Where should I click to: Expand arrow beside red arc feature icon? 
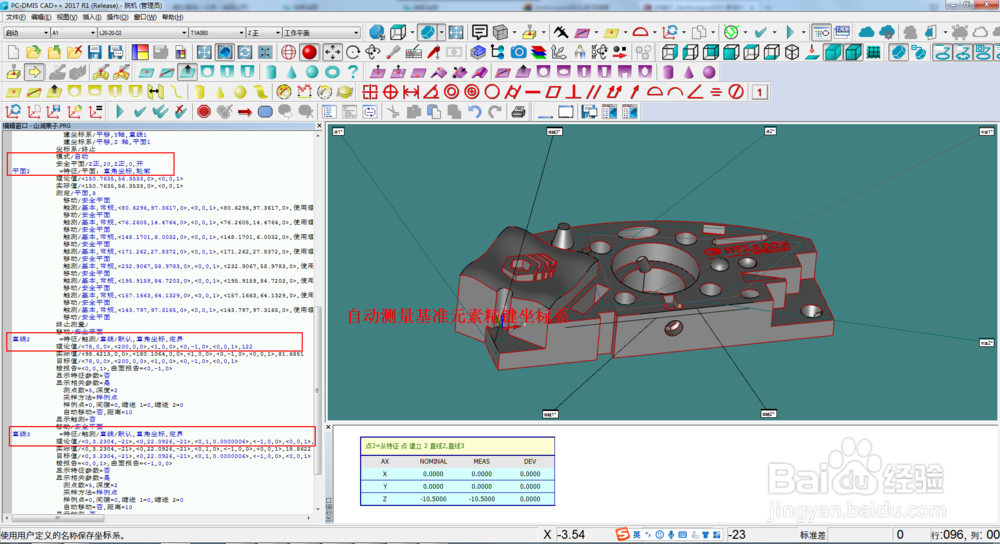(x=654, y=32)
